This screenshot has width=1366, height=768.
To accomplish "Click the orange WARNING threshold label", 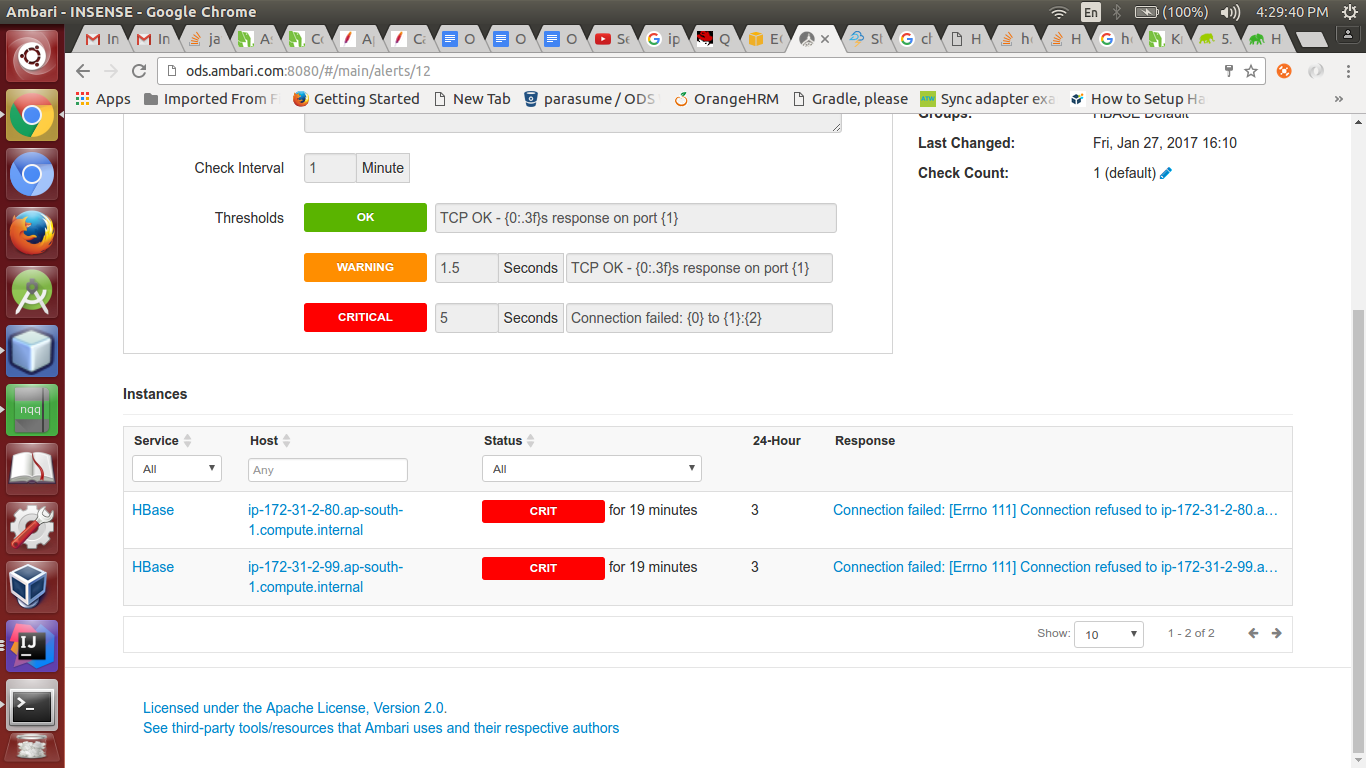I will coord(365,268).
